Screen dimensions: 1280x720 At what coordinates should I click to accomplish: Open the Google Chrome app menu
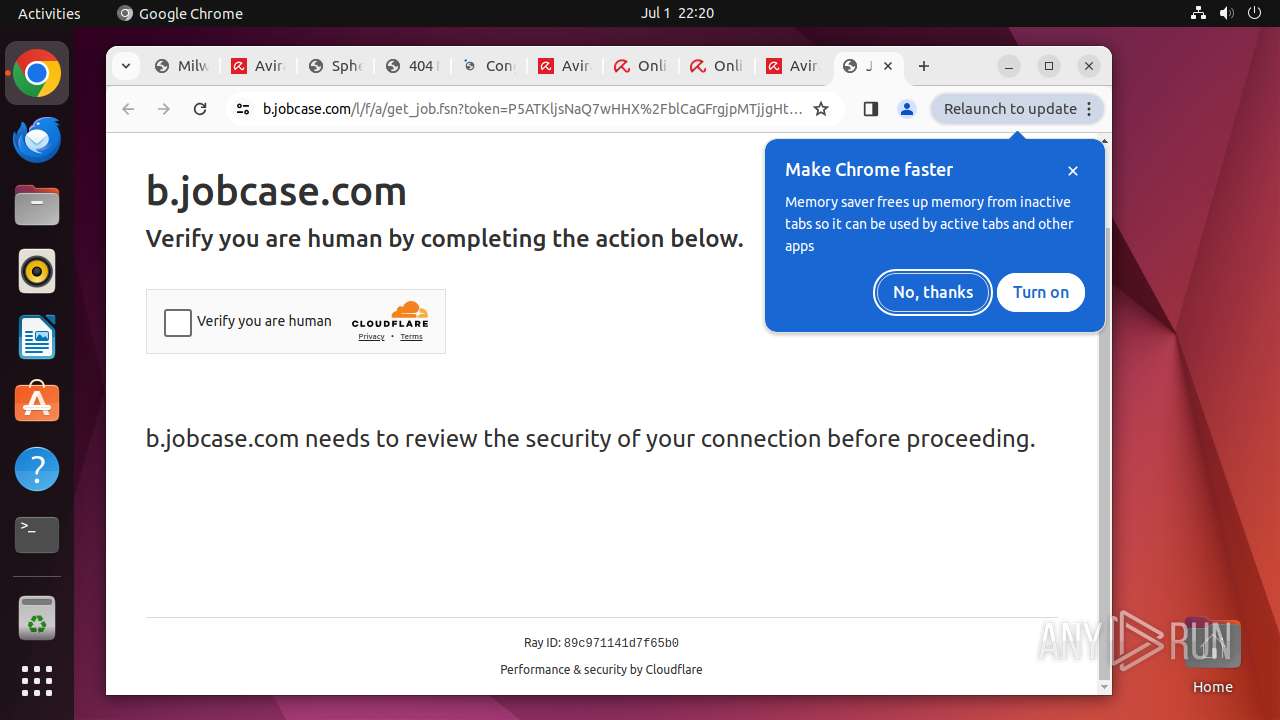coord(180,13)
